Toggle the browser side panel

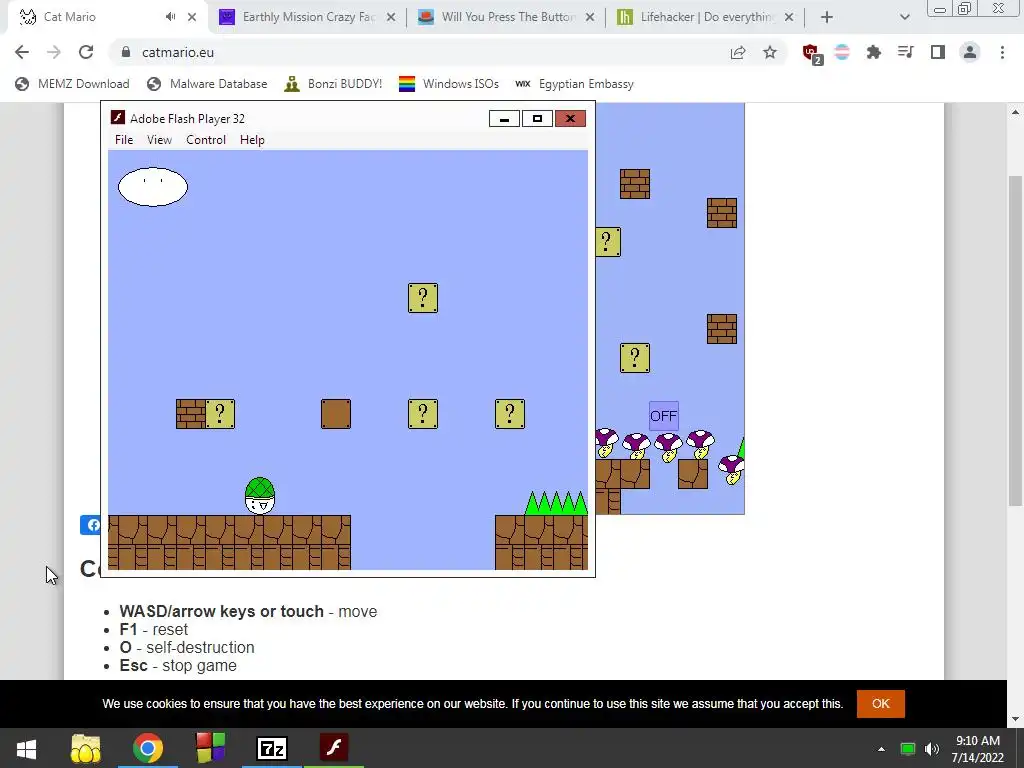point(938,52)
